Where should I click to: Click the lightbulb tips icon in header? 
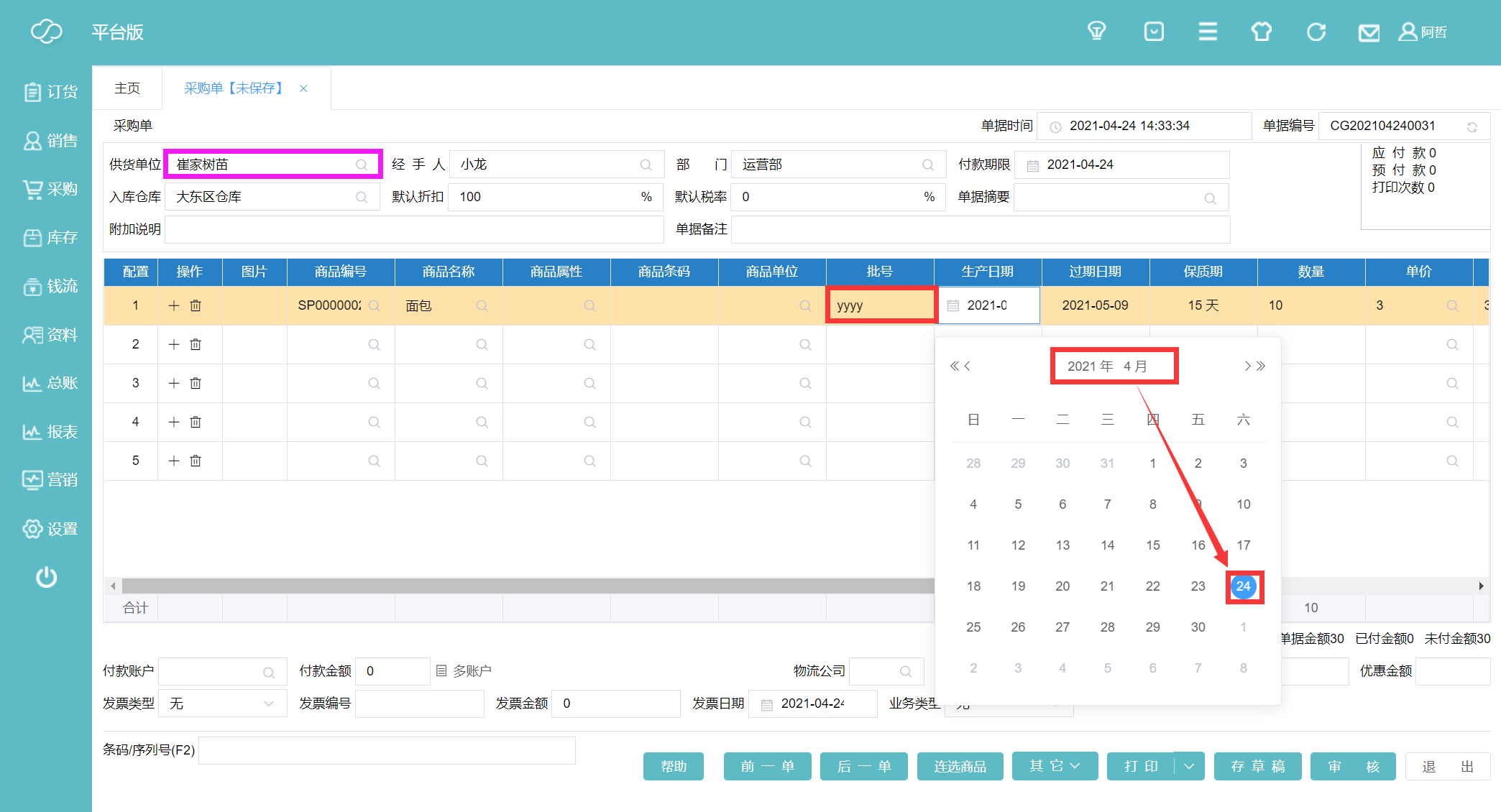[x=1096, y=32]
